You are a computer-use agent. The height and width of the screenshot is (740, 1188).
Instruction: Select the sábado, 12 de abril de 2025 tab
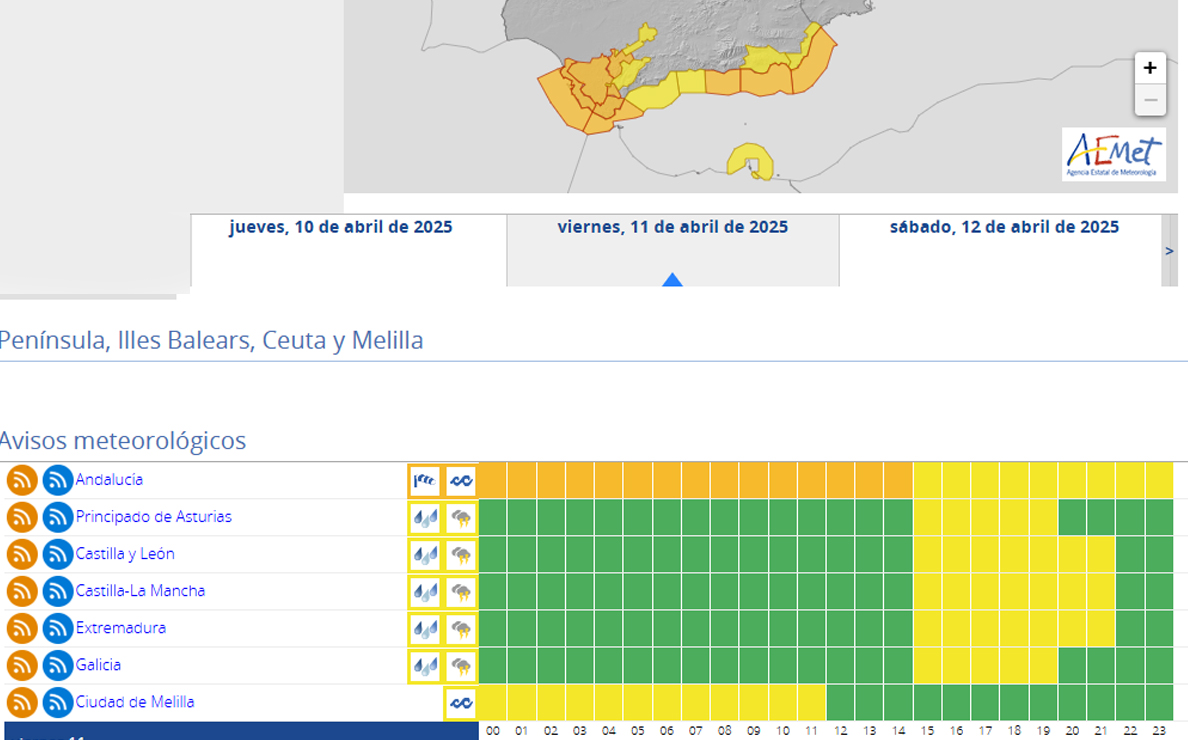point(1003,228)
